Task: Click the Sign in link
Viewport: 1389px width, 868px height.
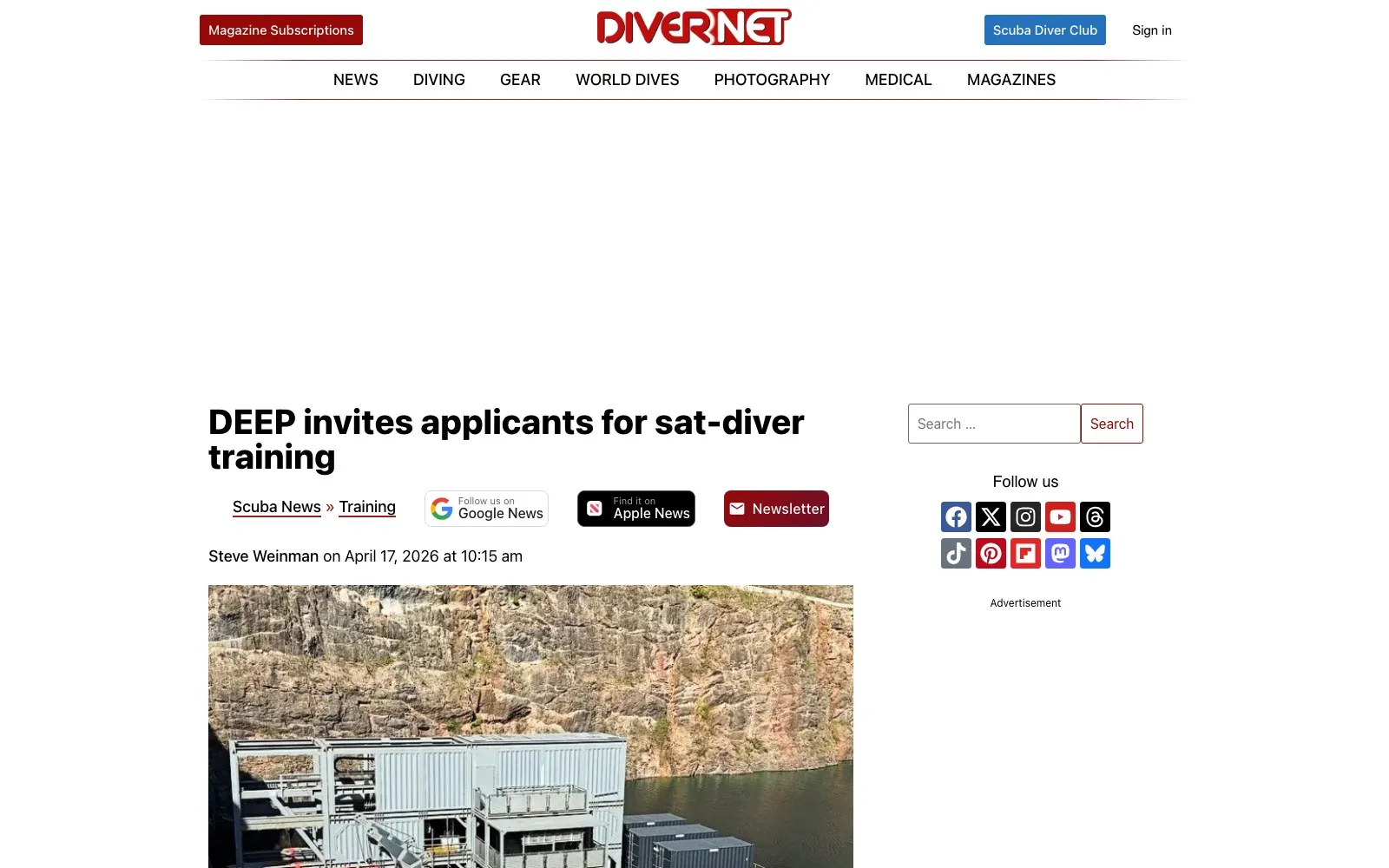Action: pyautogui.click(x=1152, y=30)
